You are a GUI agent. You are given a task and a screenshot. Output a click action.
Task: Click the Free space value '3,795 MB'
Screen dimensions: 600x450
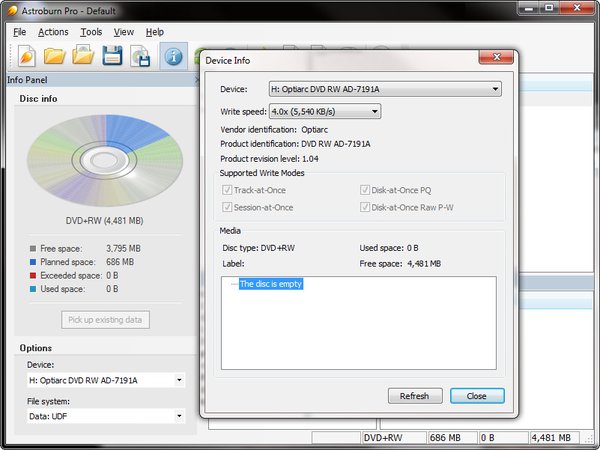123,249
